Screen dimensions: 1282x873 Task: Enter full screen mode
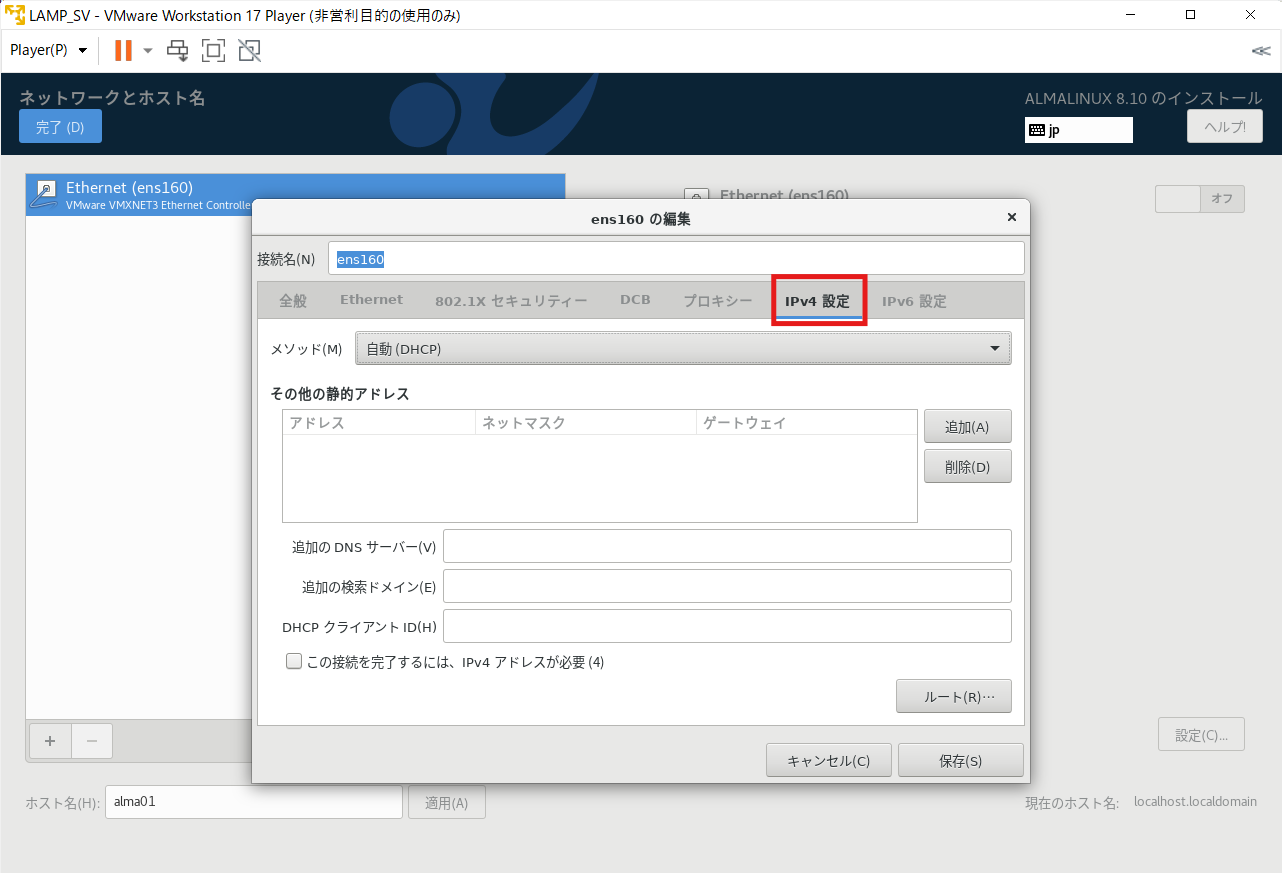213,50
